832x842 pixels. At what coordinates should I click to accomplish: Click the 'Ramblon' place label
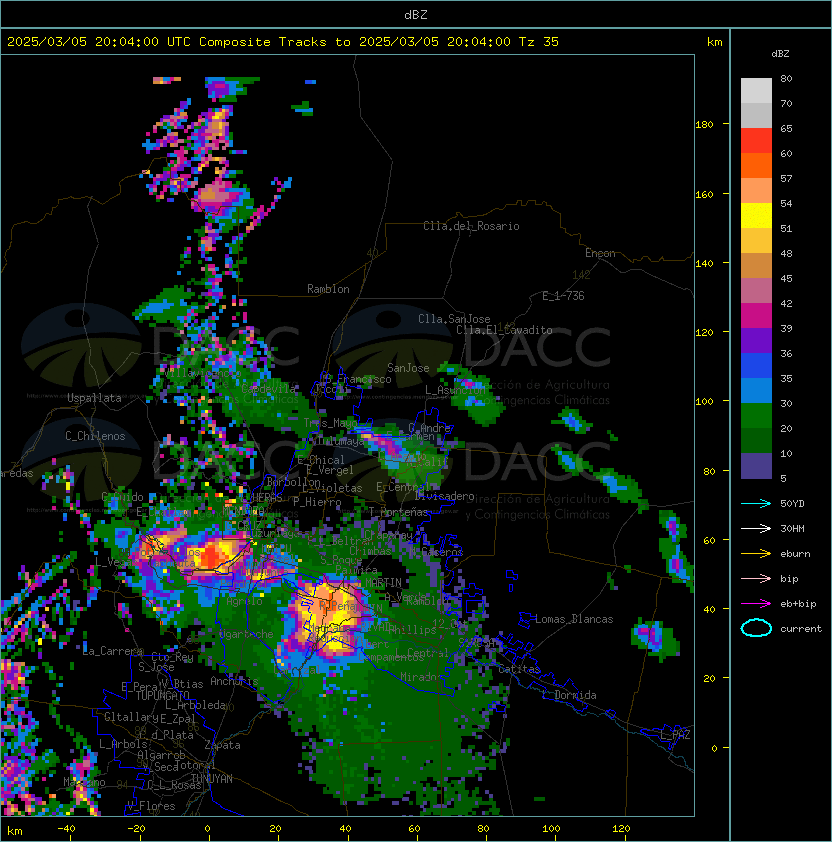(x=328, y=289)
